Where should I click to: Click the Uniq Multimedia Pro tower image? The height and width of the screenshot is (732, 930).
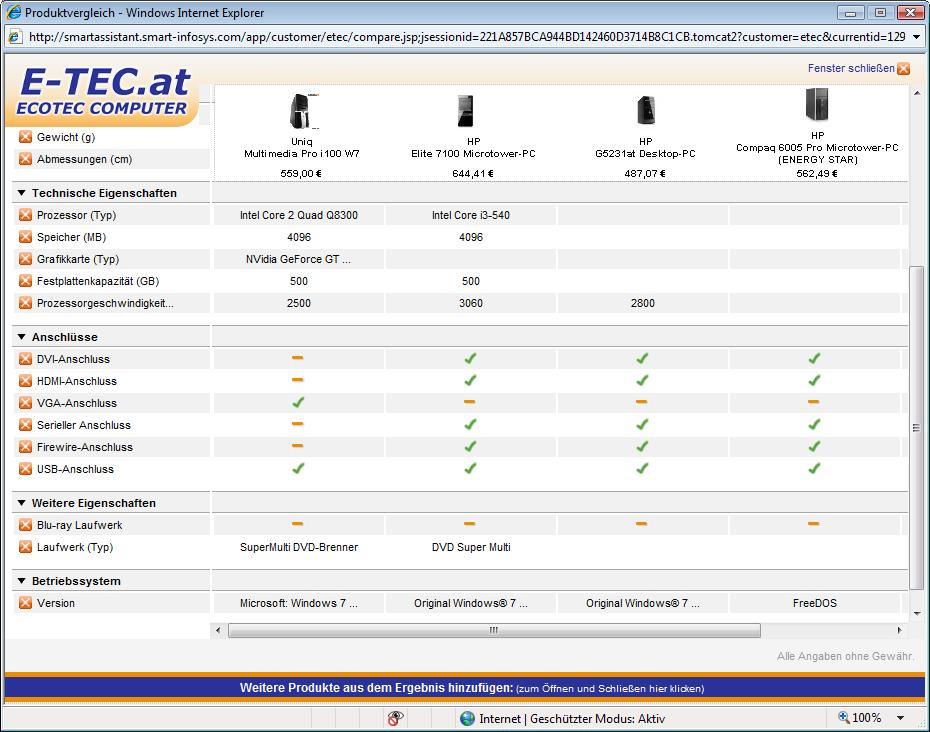(303, 111)
